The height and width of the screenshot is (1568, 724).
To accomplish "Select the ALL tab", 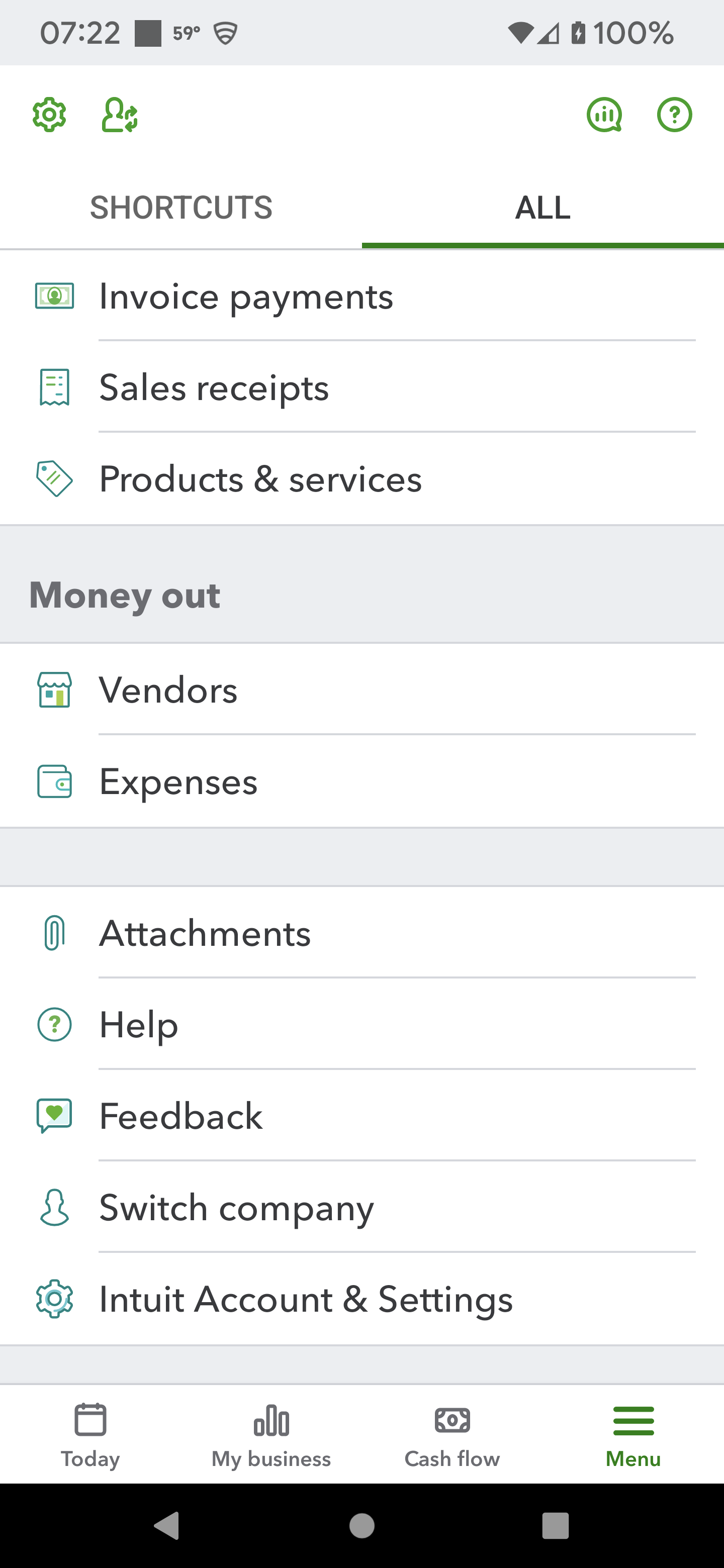I will pos(542,208).
